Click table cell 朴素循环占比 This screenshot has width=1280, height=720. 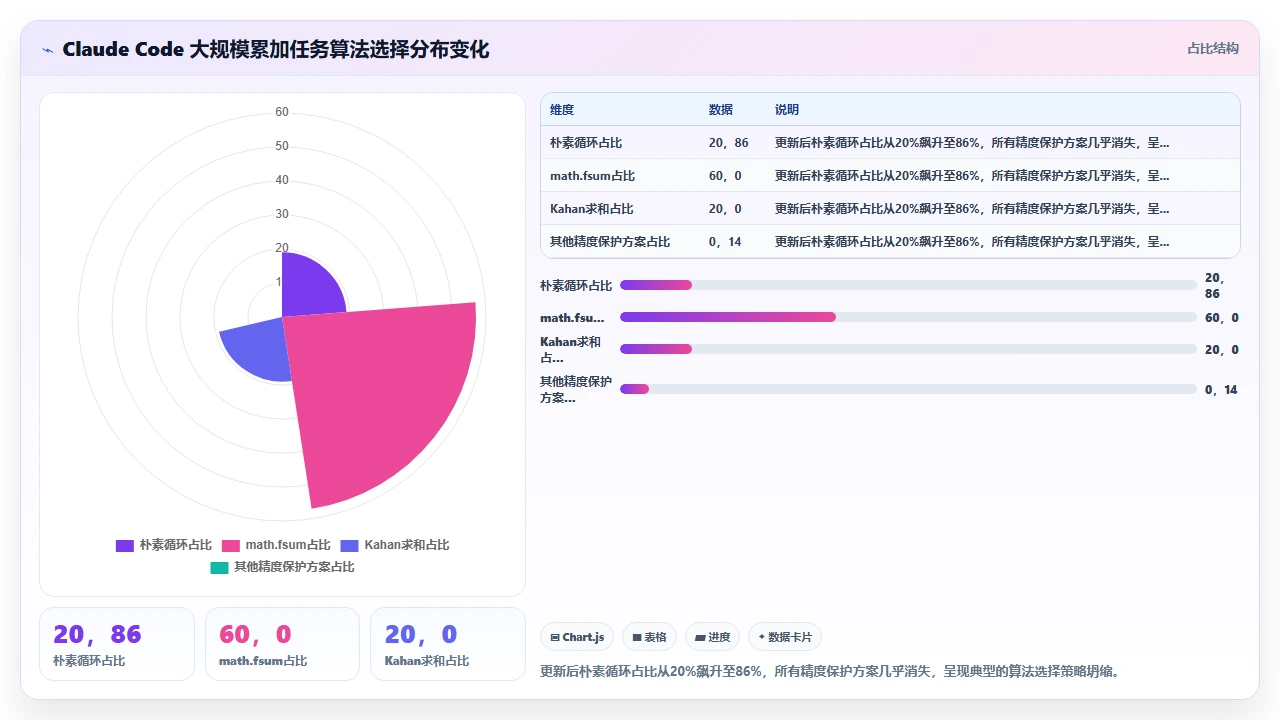click(586, 143)
